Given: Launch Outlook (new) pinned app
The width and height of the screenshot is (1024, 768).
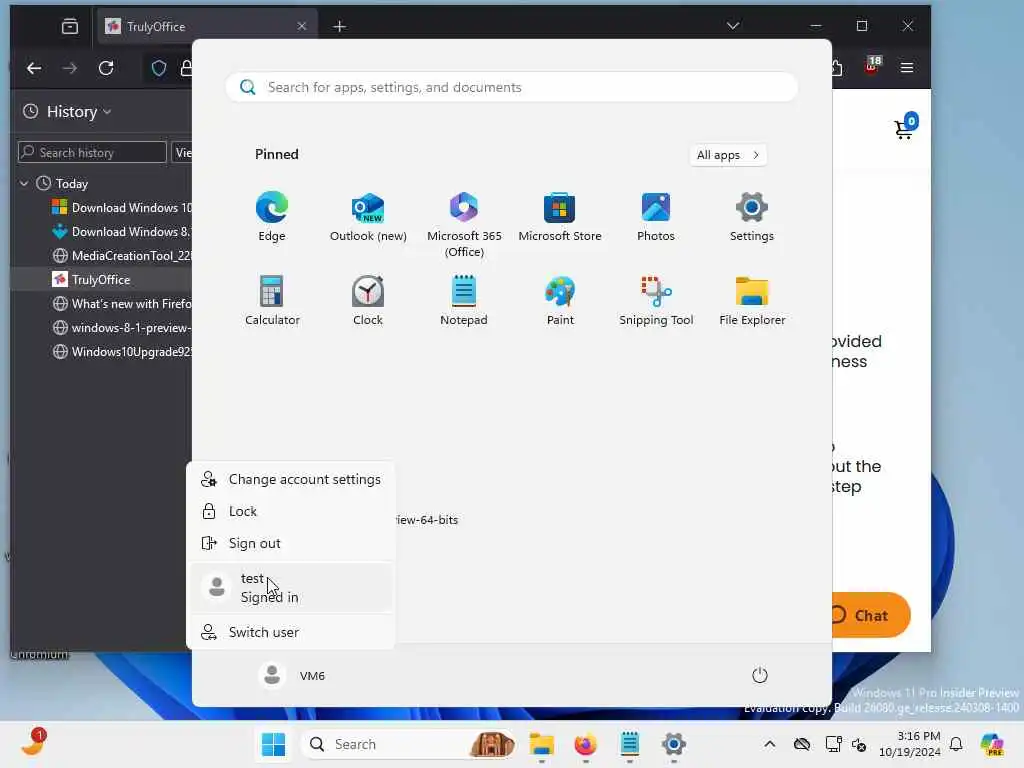Looking at the screenshot, I should point(368,216).
